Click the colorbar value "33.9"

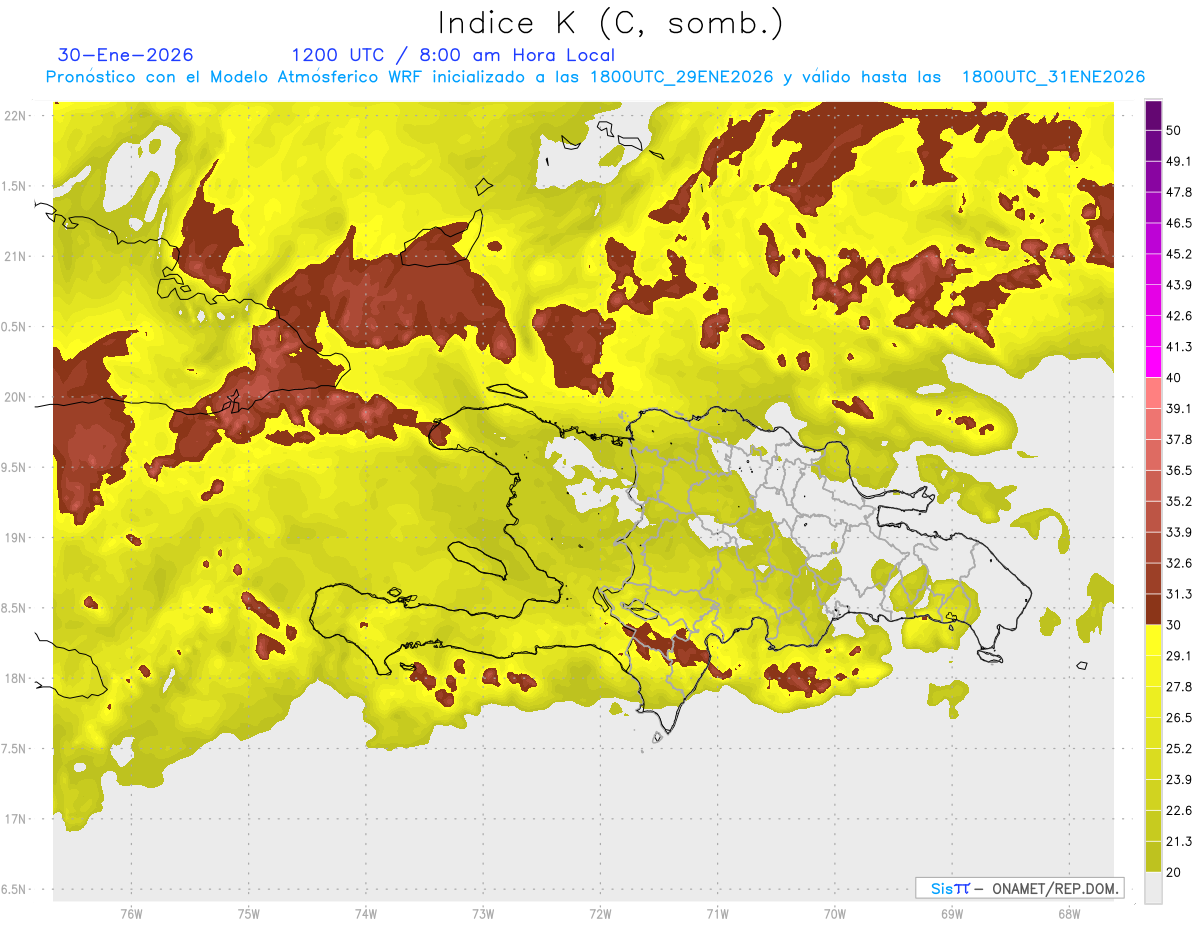coord(1178,532)
